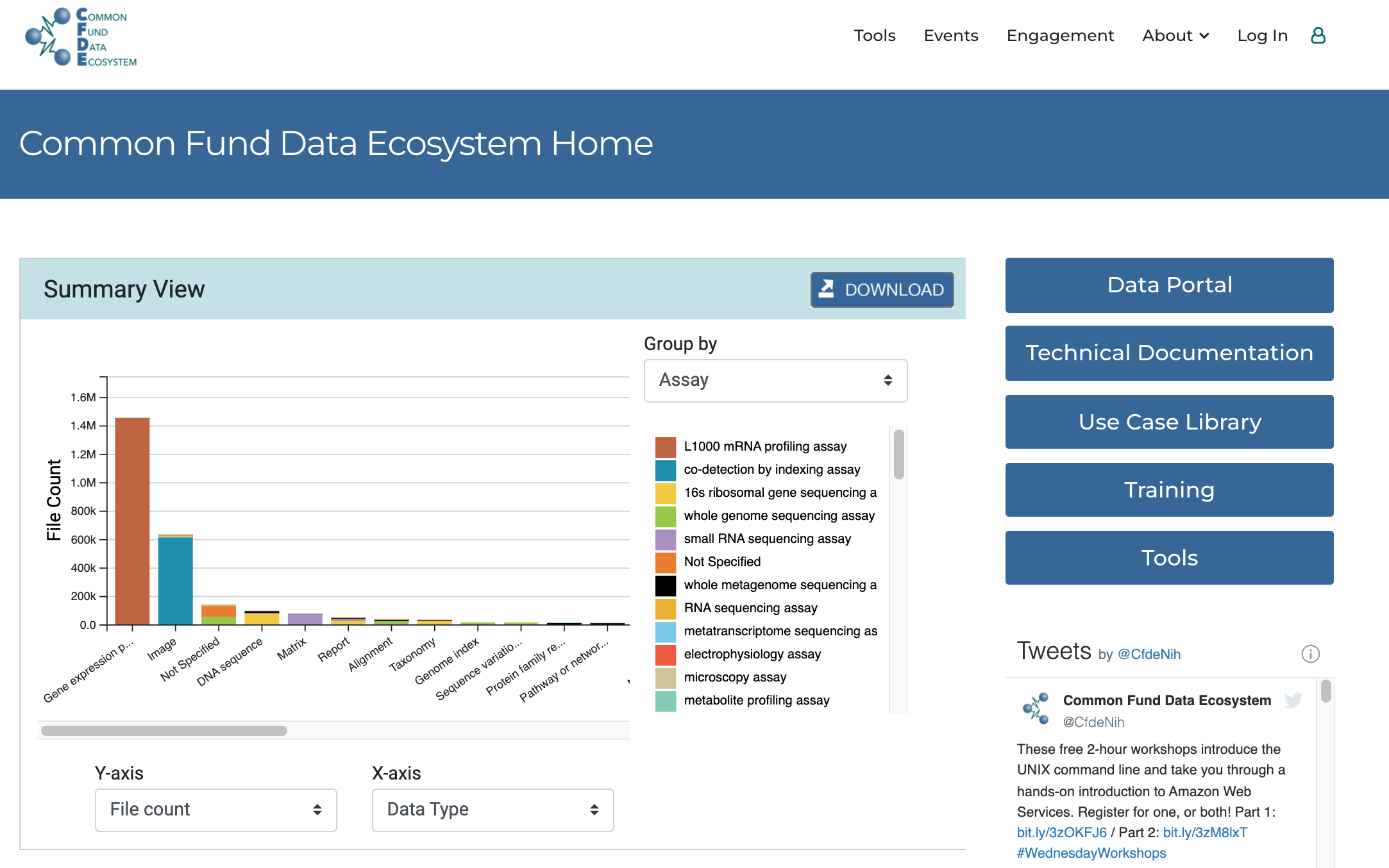
Task: Click the Technical Documentation navigation icon
Action: point(1170,353)
